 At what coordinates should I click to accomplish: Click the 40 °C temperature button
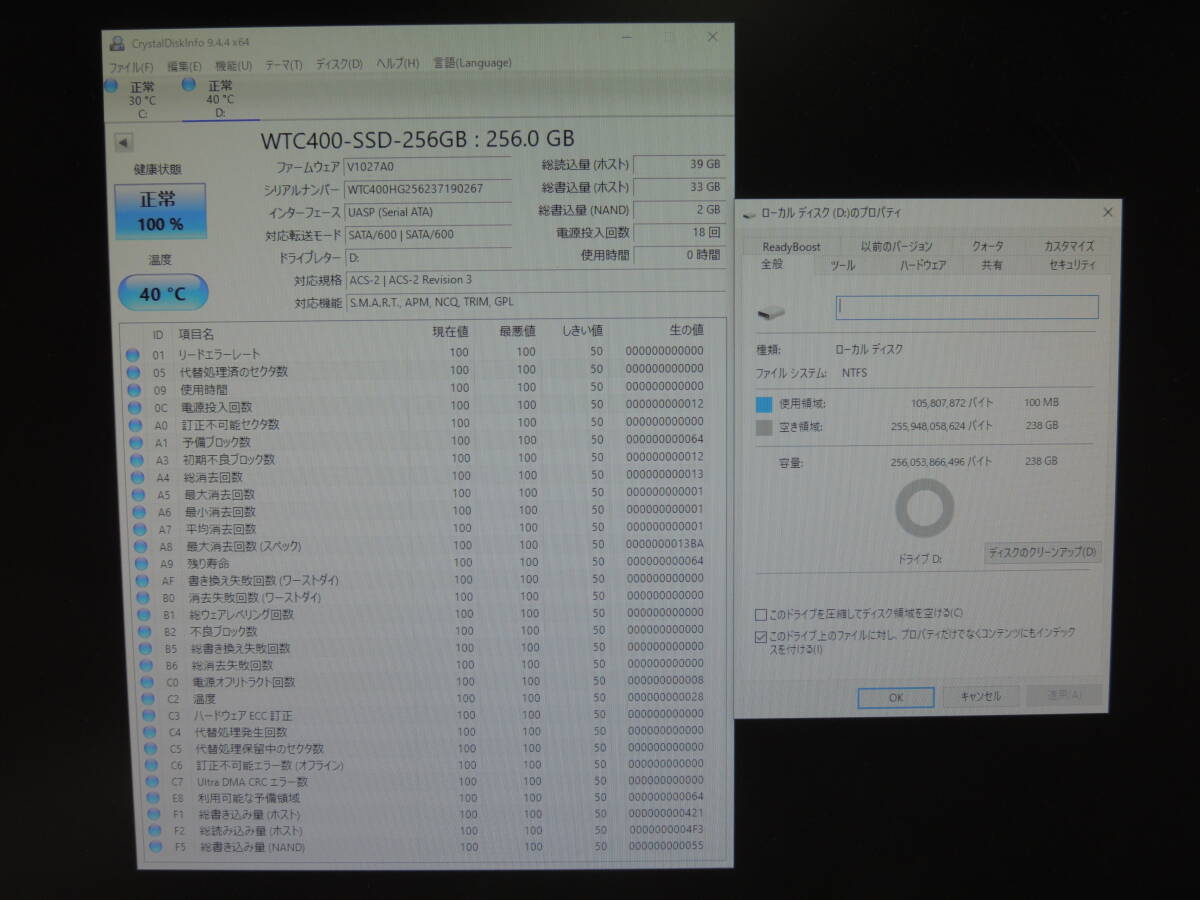163,293
